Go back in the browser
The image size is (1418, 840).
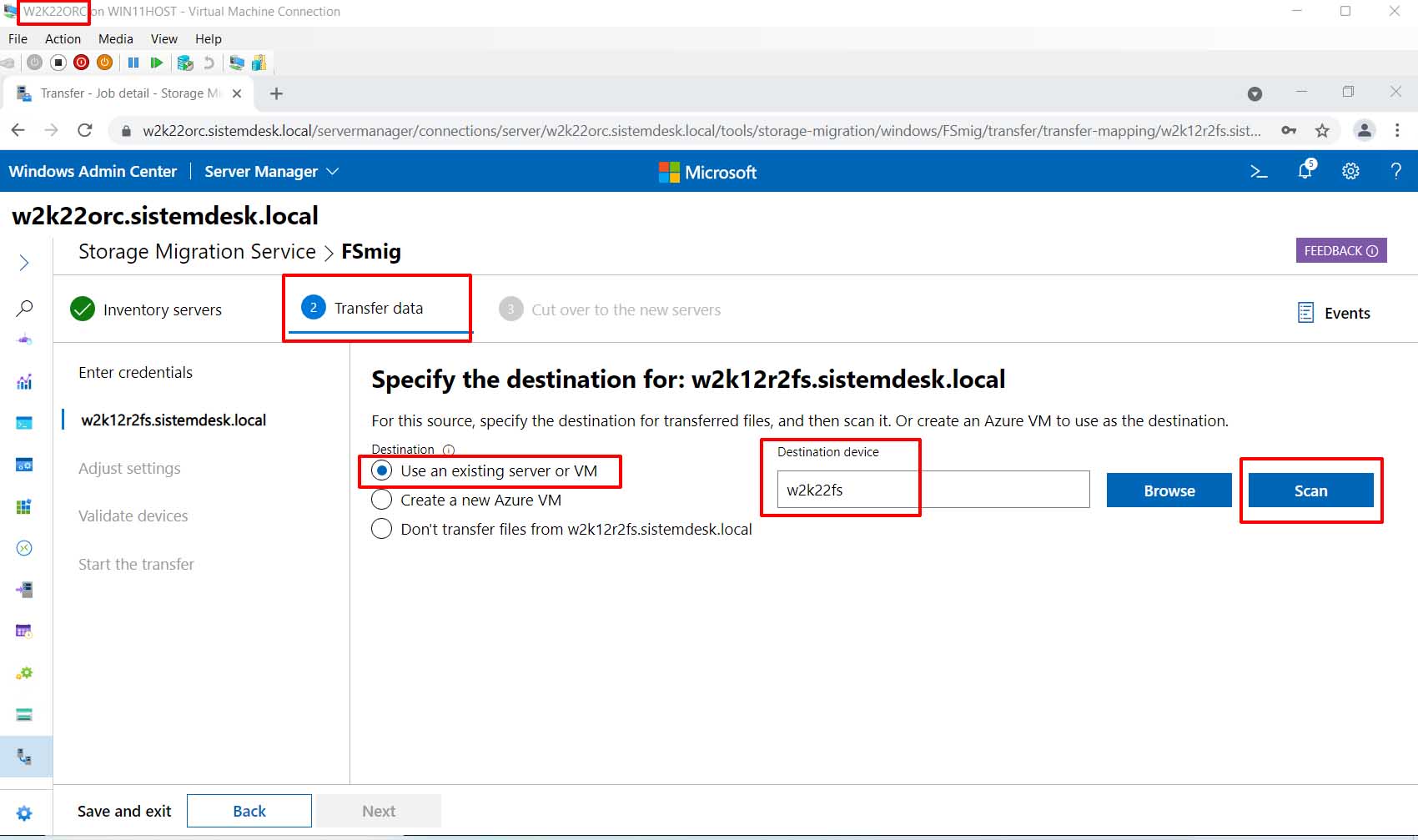pyautogui.click(x=18, y=130)
